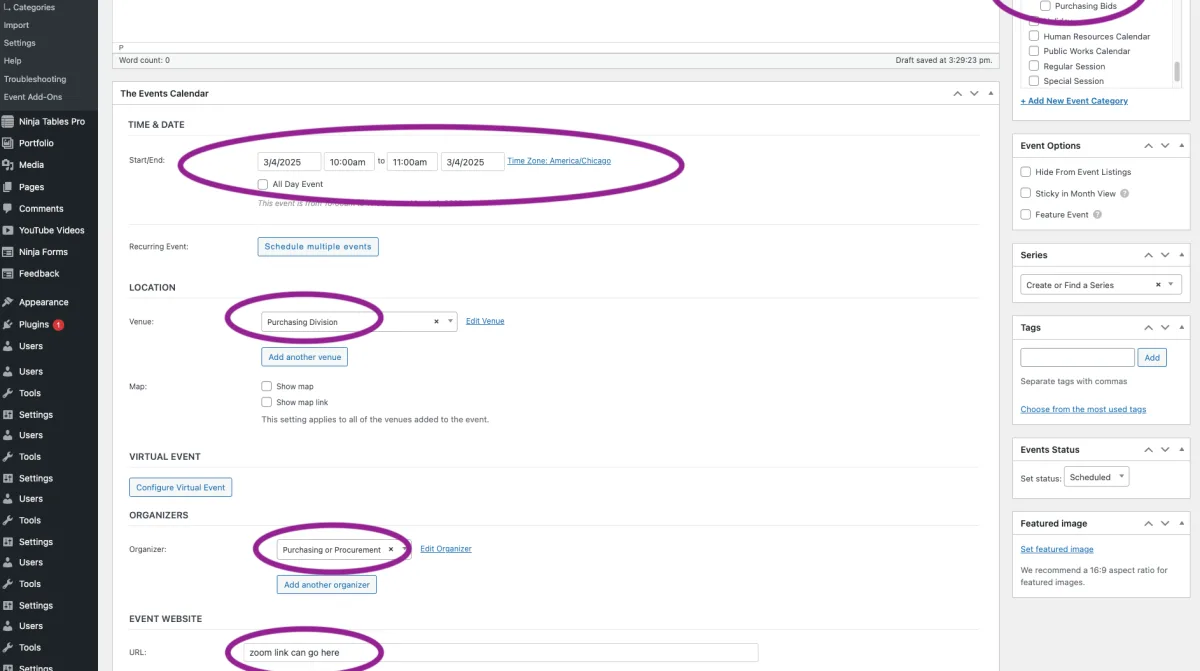This screenshot has height=671, width=1200.
Task: Open the Comments section
Action: 41,209
